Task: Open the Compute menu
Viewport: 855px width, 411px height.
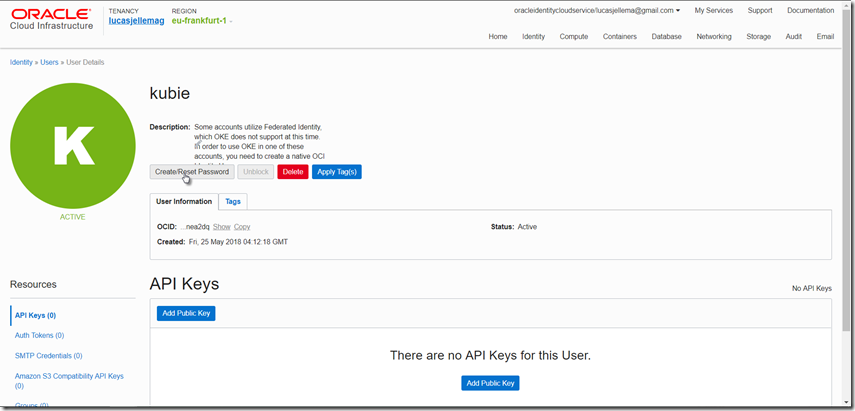Action: click(573, 36)
